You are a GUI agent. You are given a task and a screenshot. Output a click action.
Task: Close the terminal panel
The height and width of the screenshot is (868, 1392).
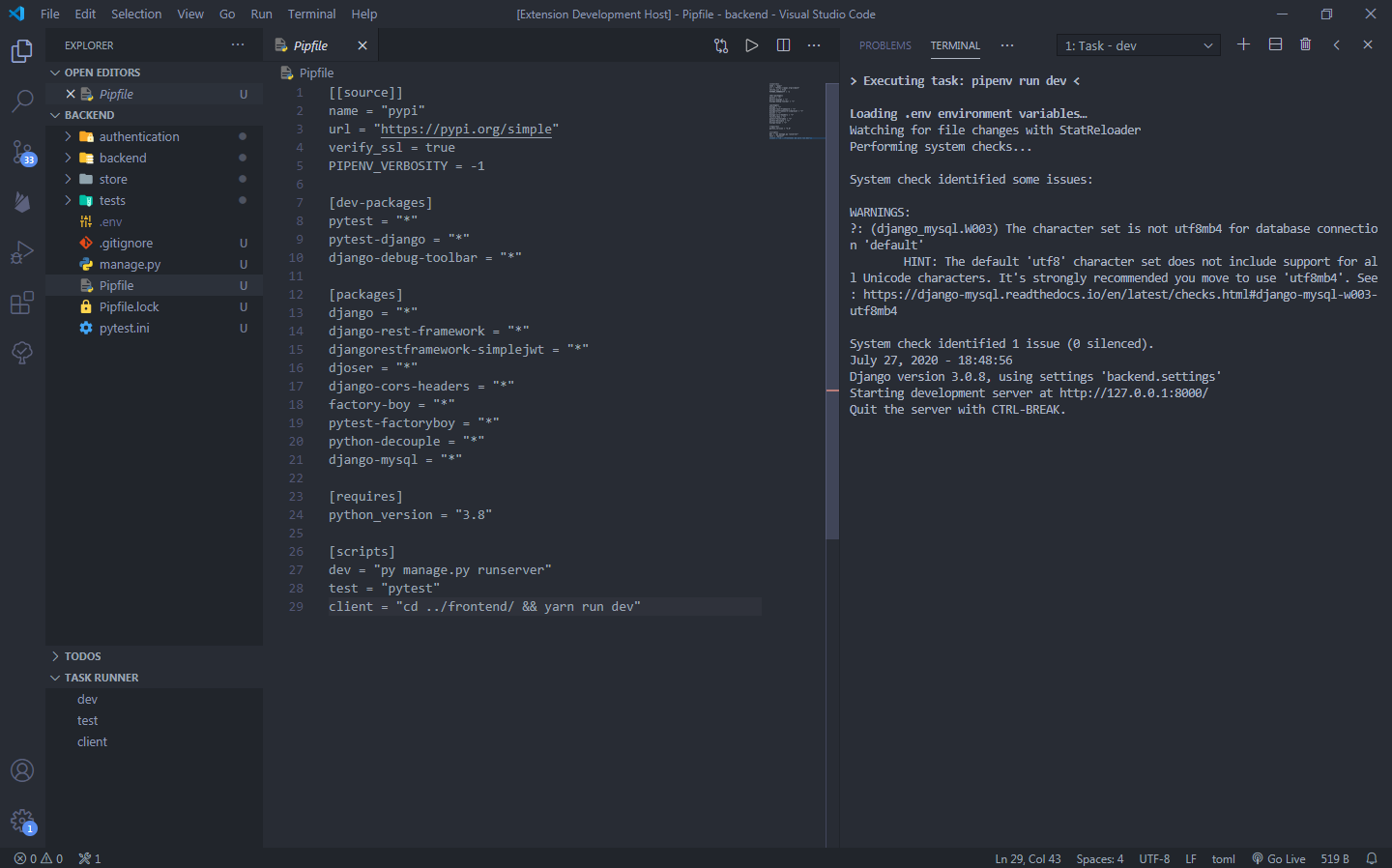[1368, 44]
